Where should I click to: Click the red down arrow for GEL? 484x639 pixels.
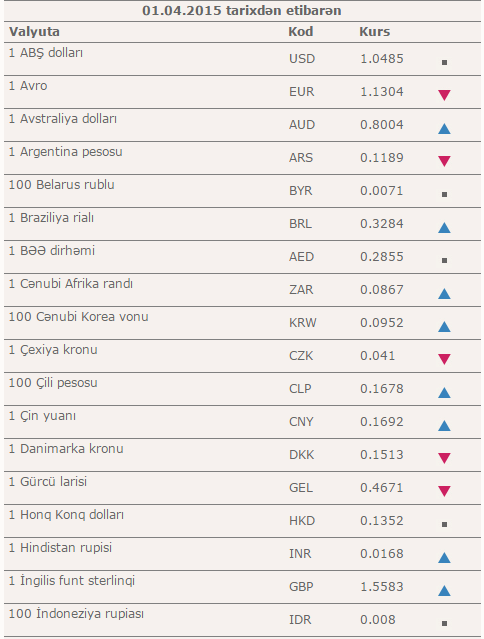pos(444,491)
